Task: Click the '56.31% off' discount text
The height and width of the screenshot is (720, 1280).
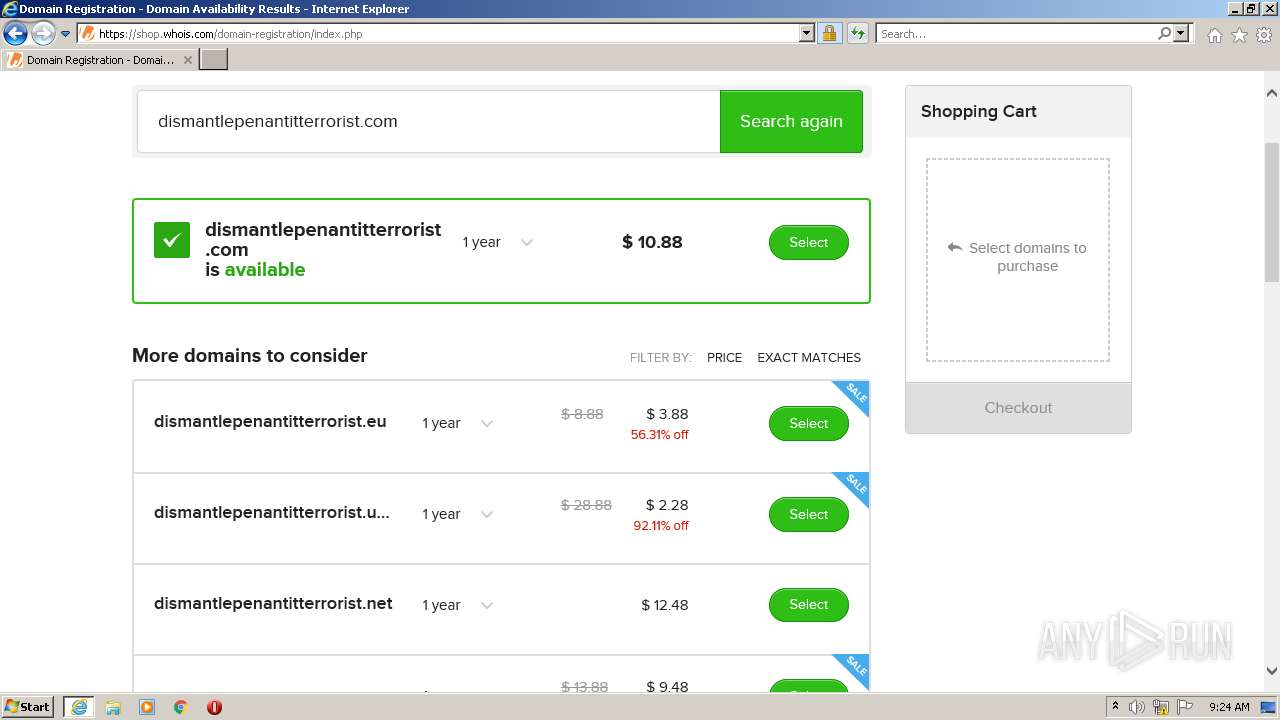Action: click(659, 435)
